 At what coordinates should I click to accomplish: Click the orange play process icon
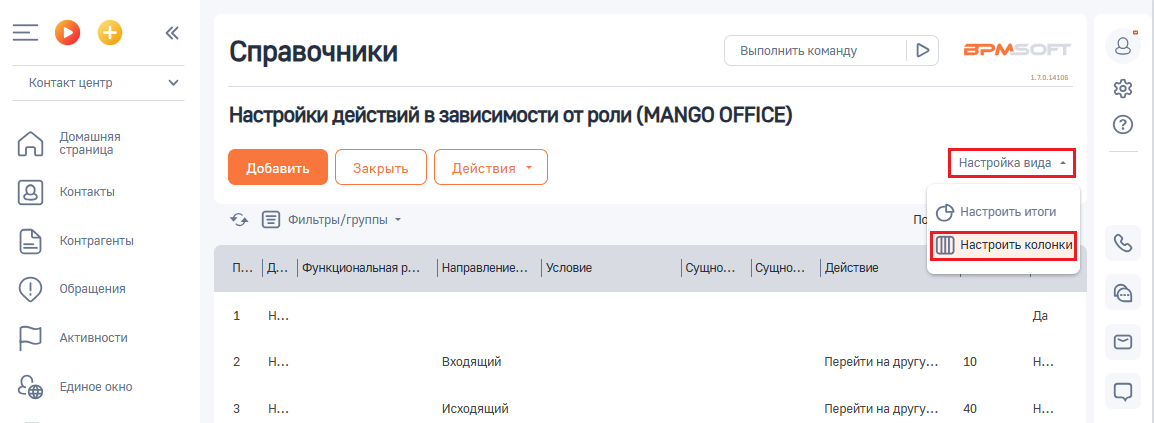click(68, 32)
